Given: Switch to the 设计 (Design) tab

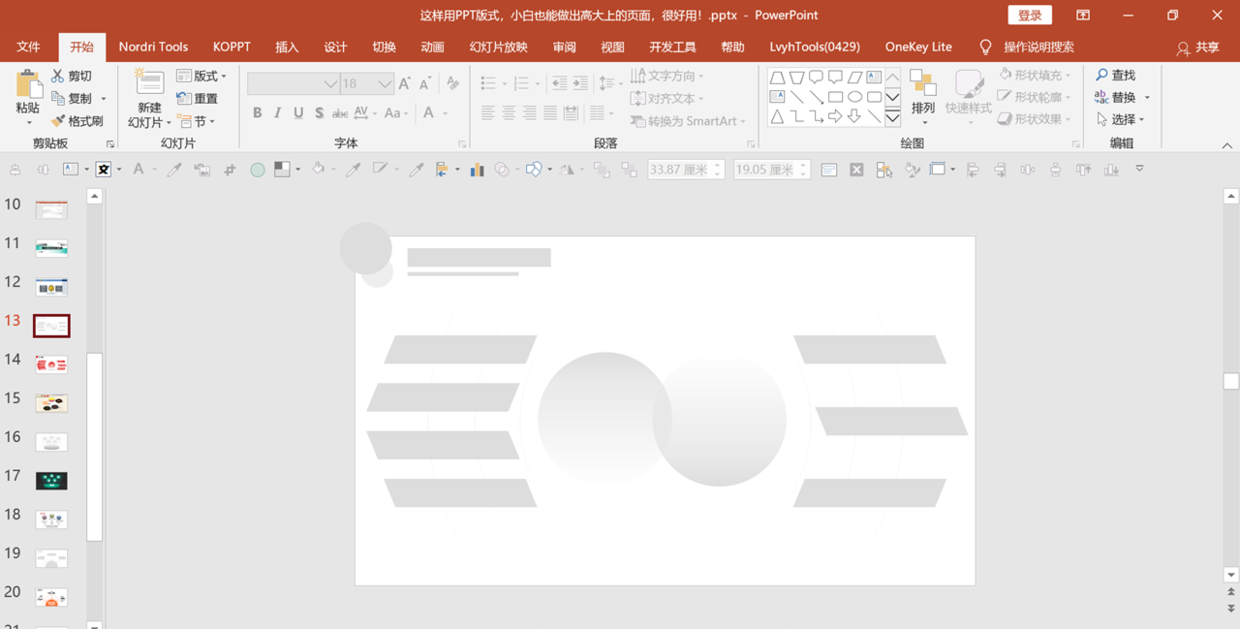Looking at the screenshot, I should (336, 47).
